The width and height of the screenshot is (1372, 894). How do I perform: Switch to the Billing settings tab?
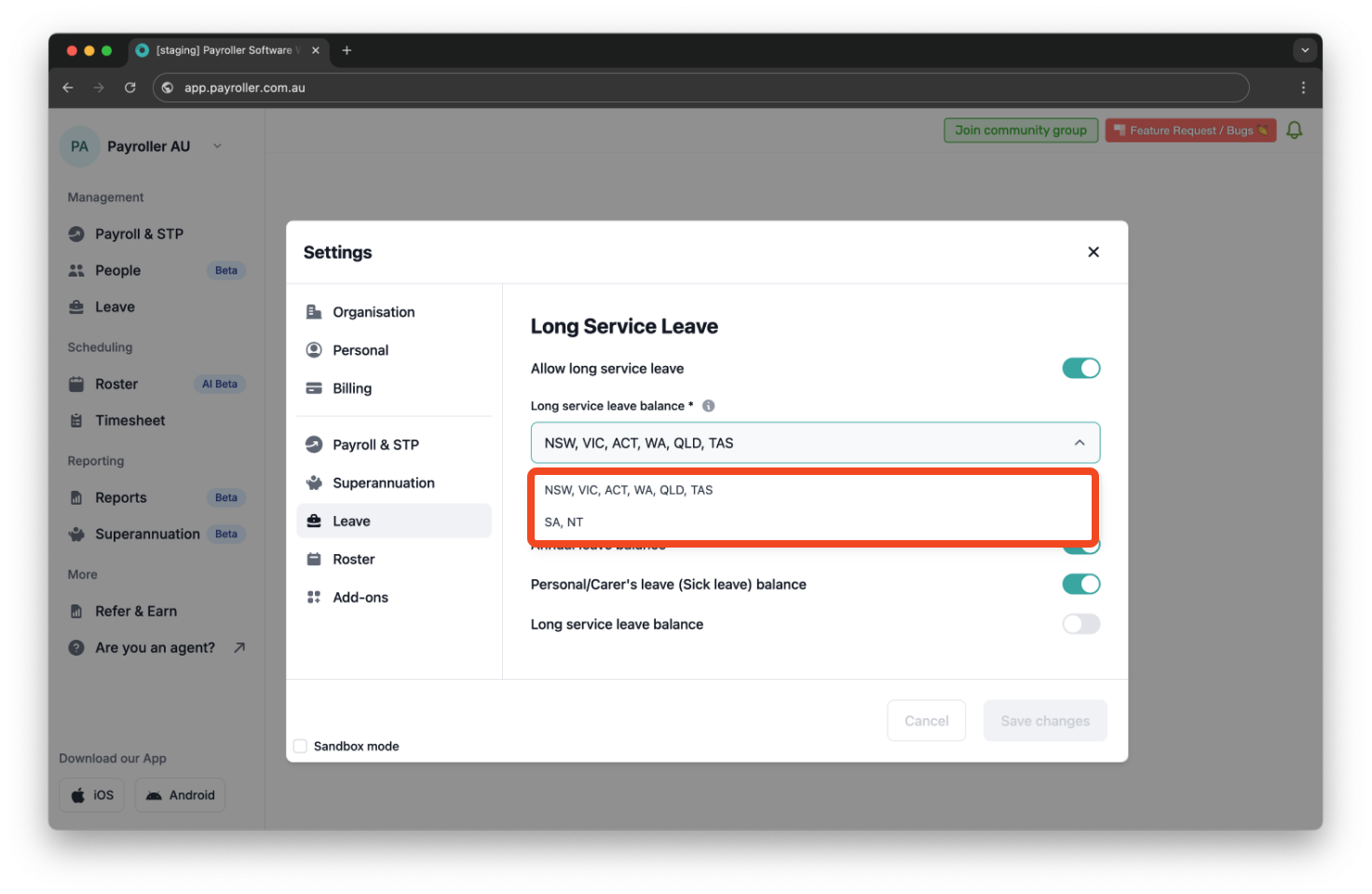pos(351,388)
